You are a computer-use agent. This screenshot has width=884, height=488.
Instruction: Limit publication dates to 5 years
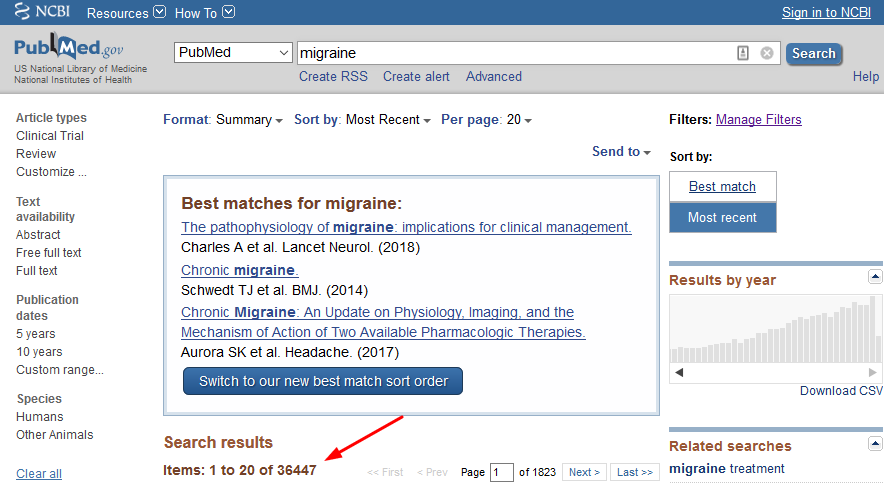click(x=36, y=334)
